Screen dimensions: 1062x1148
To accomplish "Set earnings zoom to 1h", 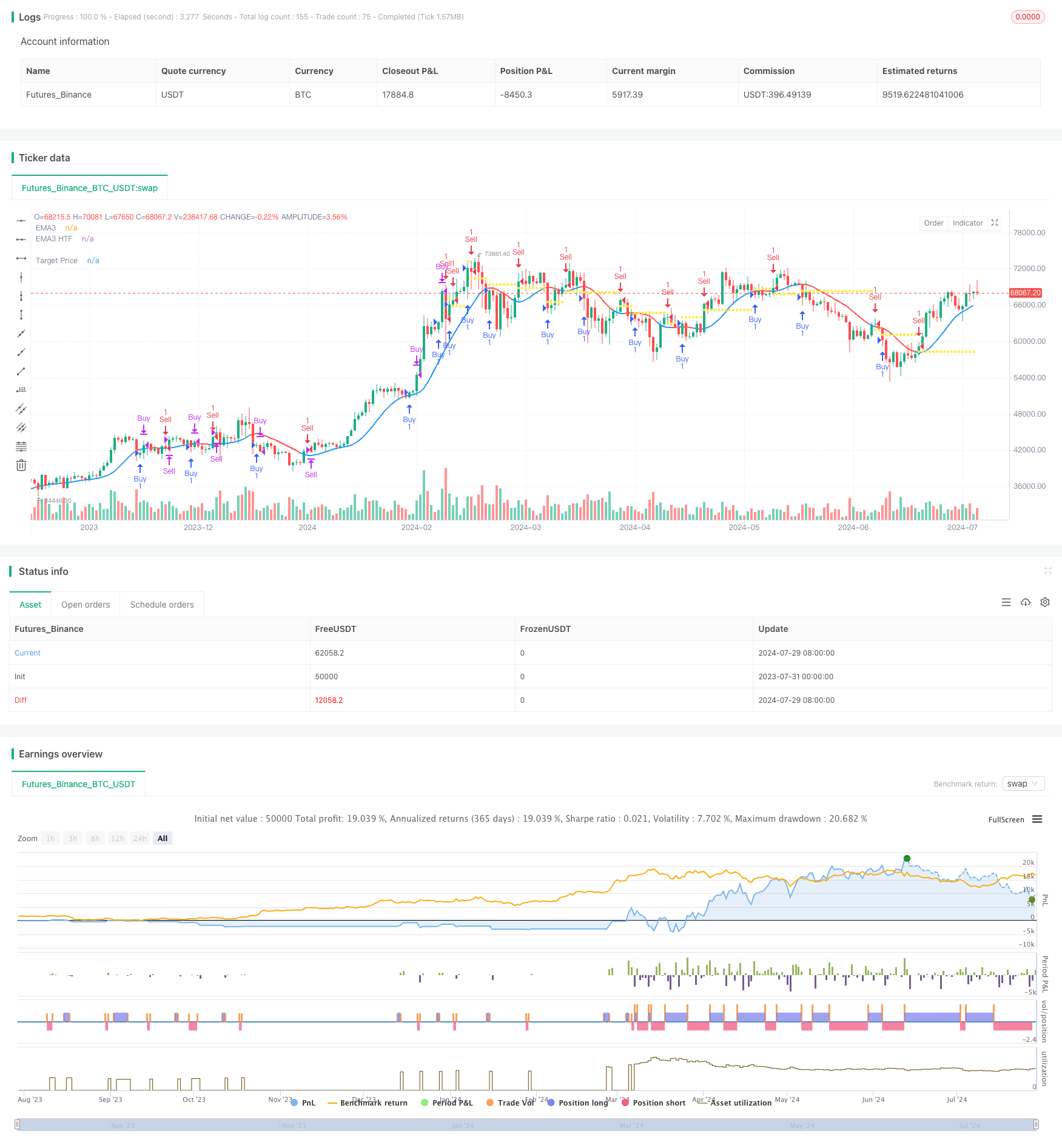I will [x=50, y=838].
